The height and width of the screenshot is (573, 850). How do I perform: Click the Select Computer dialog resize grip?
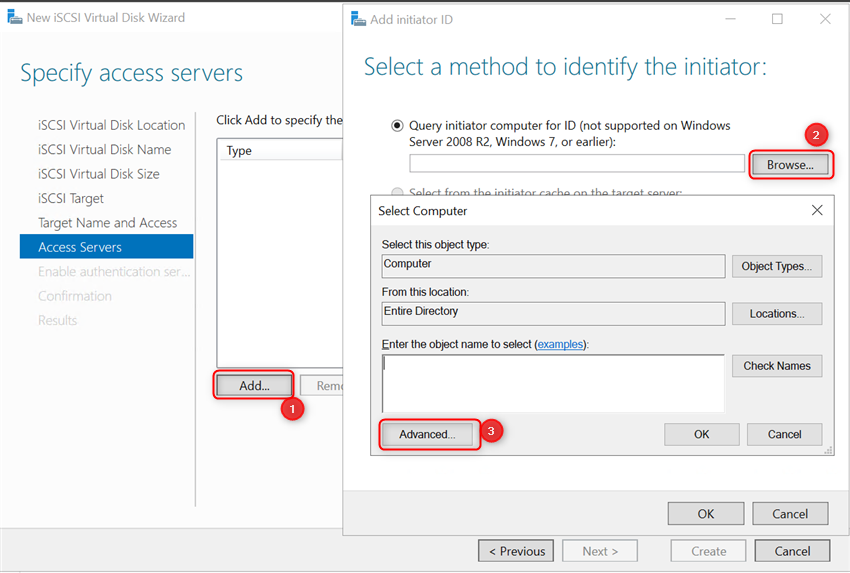click(828, 450)
